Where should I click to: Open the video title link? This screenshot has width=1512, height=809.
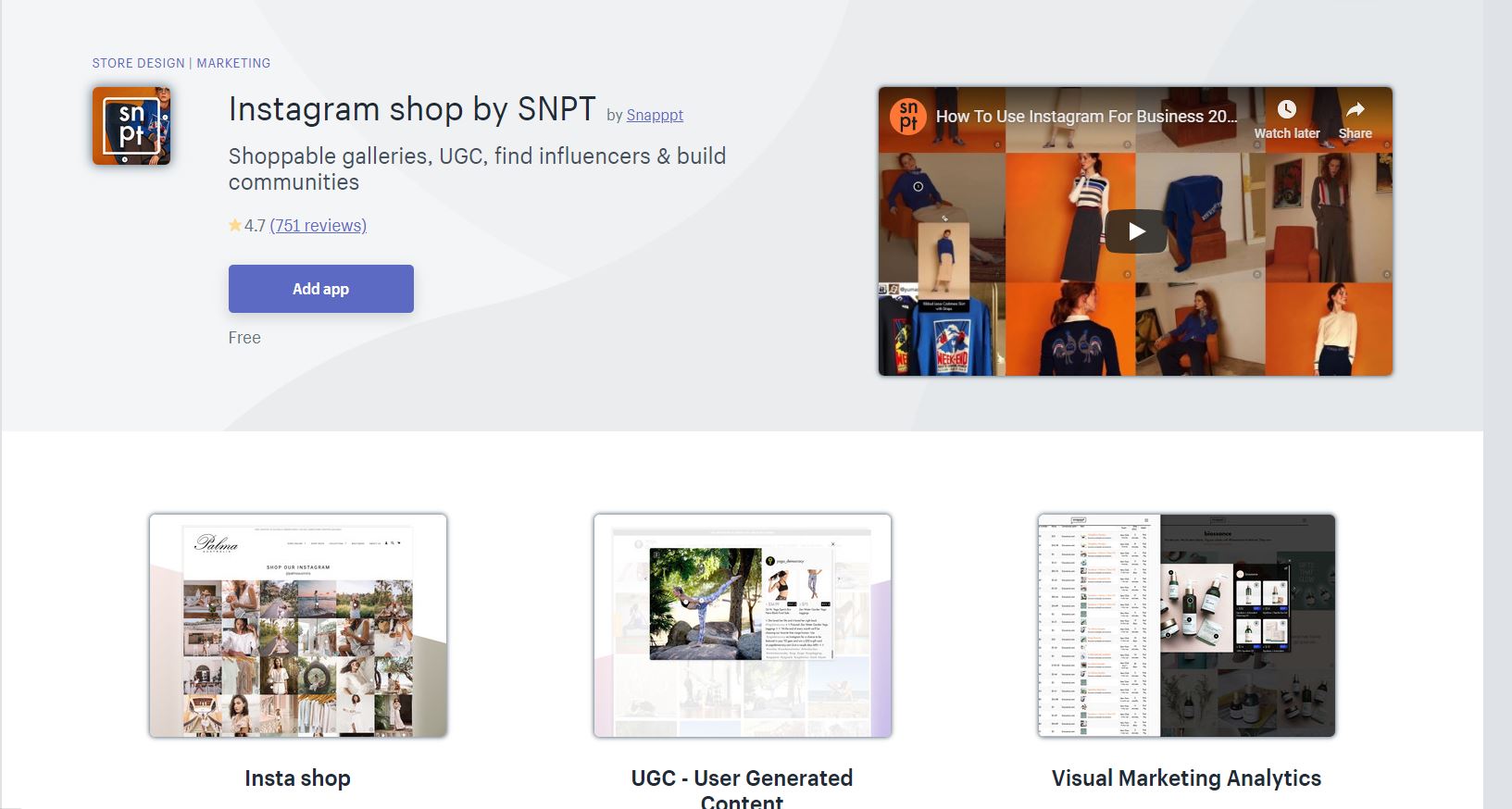click(1086, 117)
